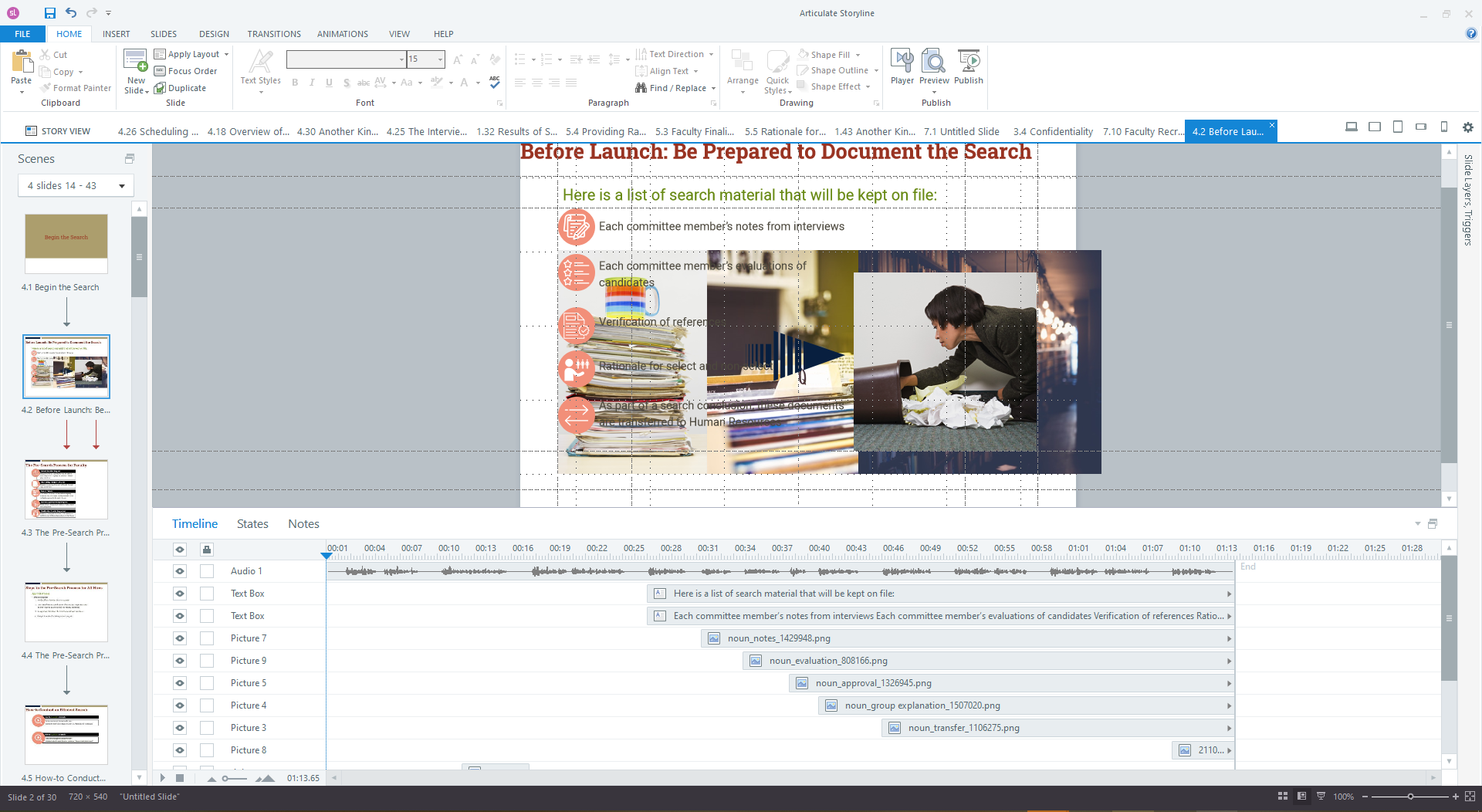Duplicate the current slide
Viewport: 1482px width, 812px height.
pyautogui.click(x=180, y=88)
